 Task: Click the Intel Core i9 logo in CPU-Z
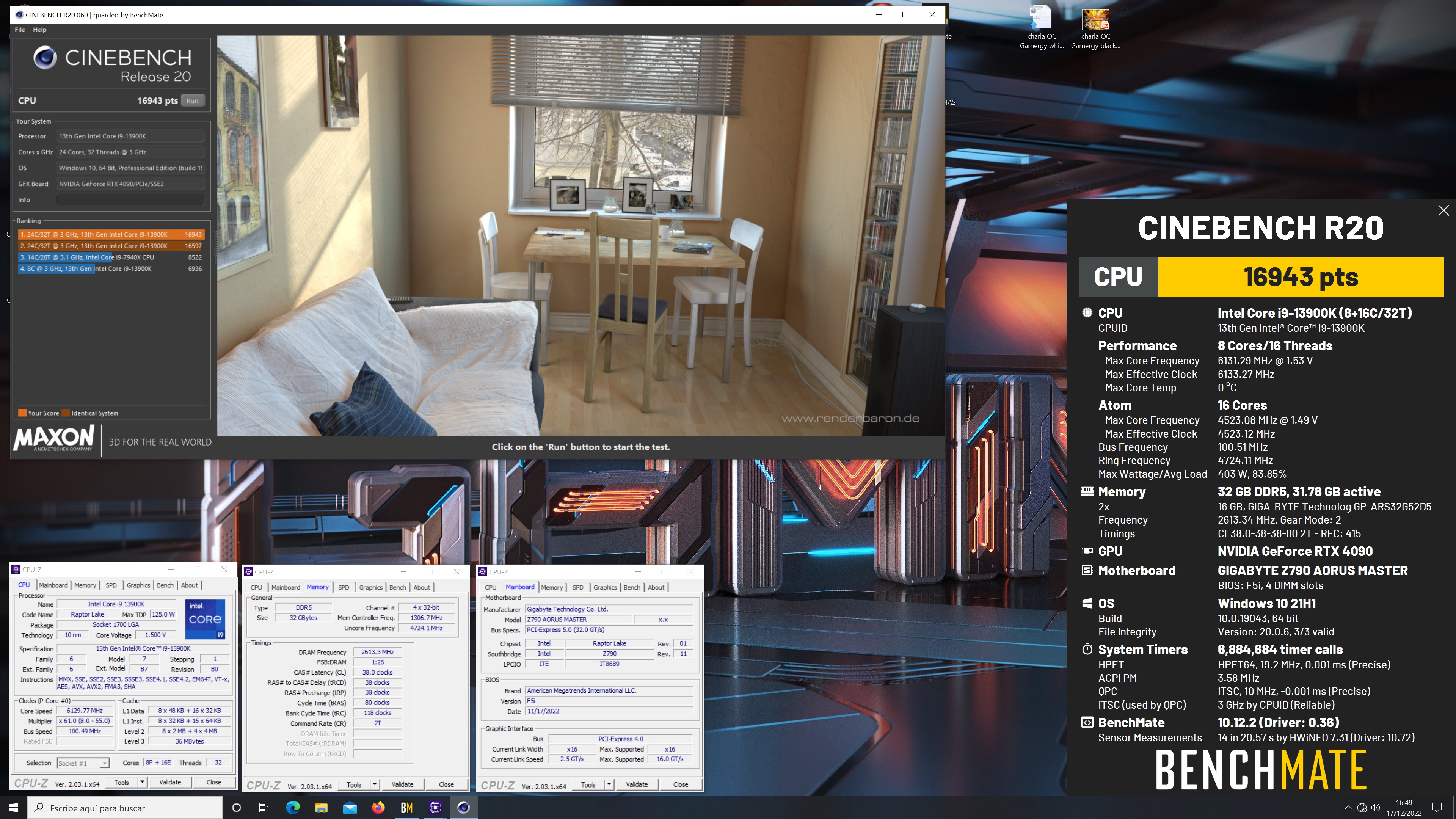205,619
